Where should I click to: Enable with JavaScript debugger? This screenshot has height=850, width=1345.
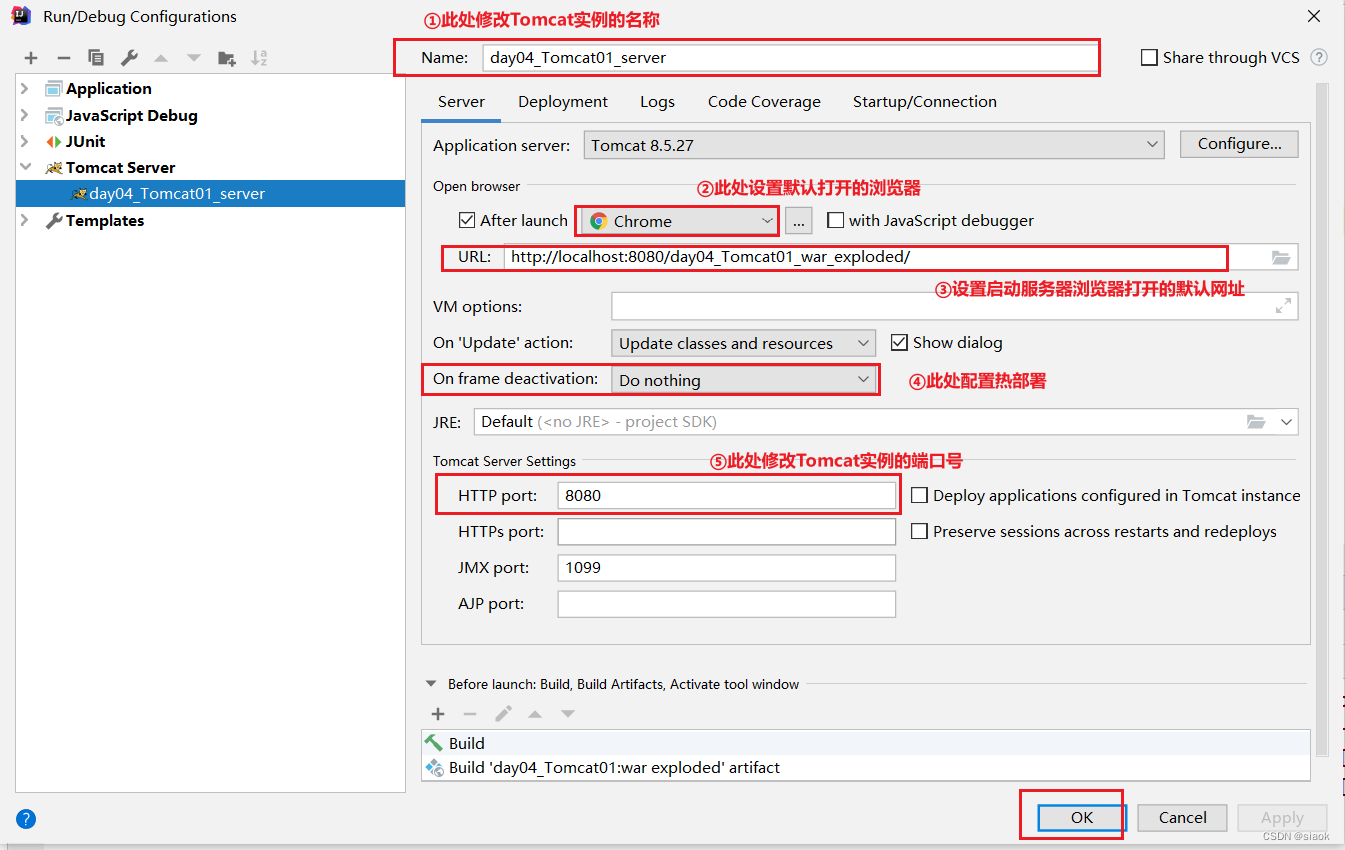[836, 220]
